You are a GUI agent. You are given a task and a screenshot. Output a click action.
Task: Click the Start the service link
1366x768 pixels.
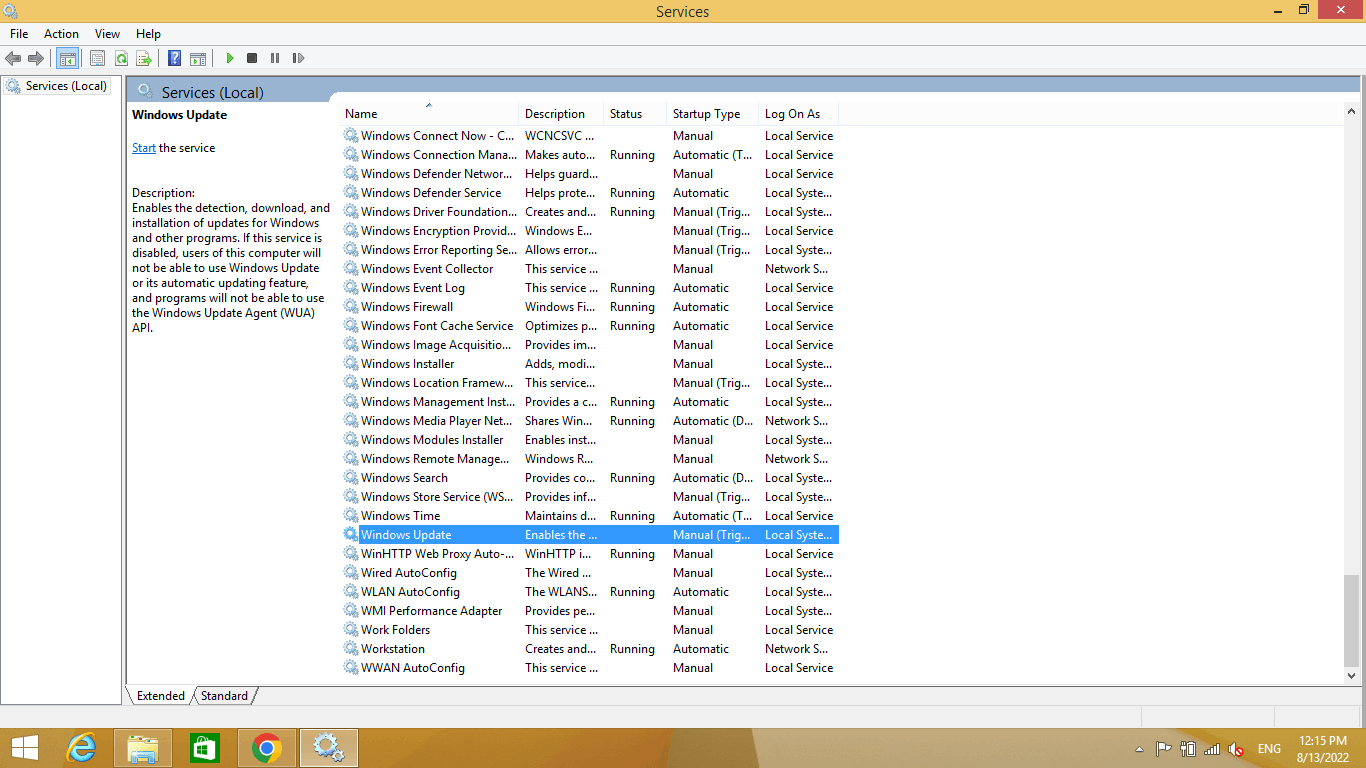coord(144,148)
